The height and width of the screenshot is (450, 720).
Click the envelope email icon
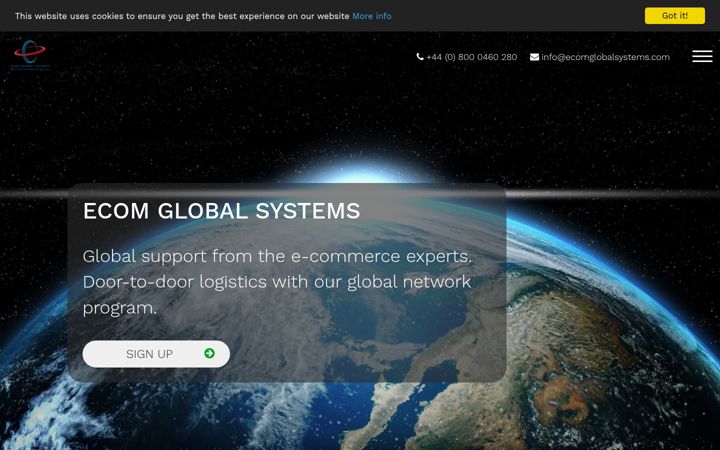tap(534, 57)
